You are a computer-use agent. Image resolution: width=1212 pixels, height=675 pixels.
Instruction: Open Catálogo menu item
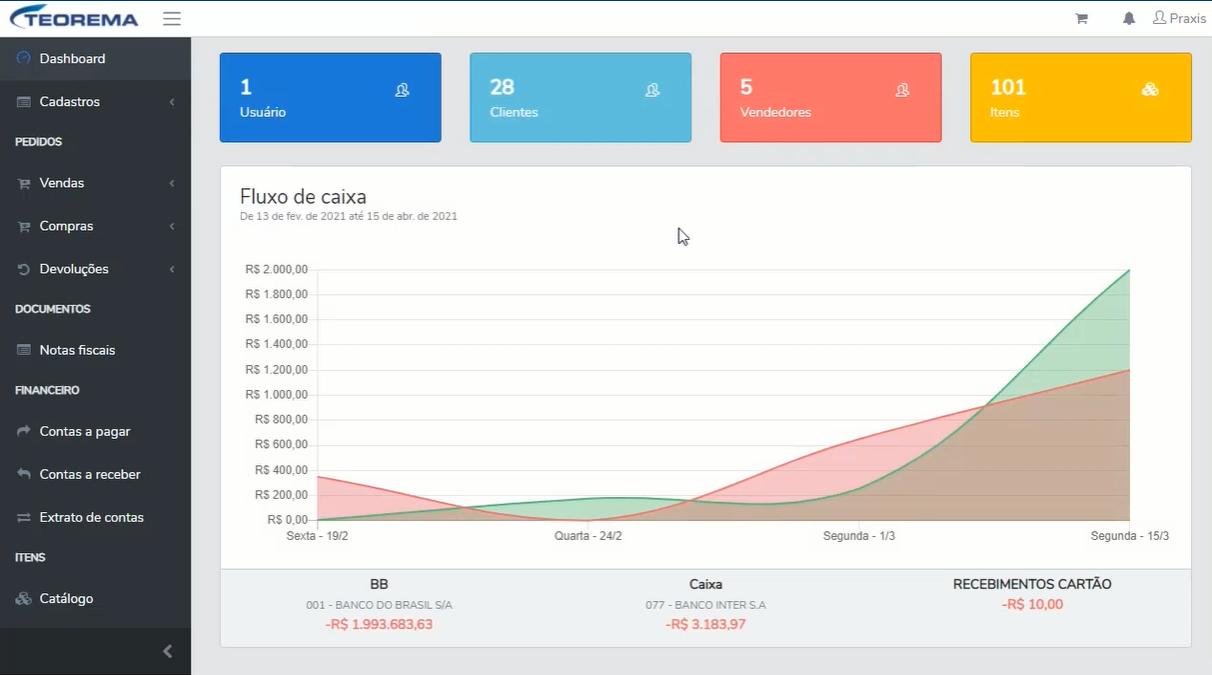(95, 599)
